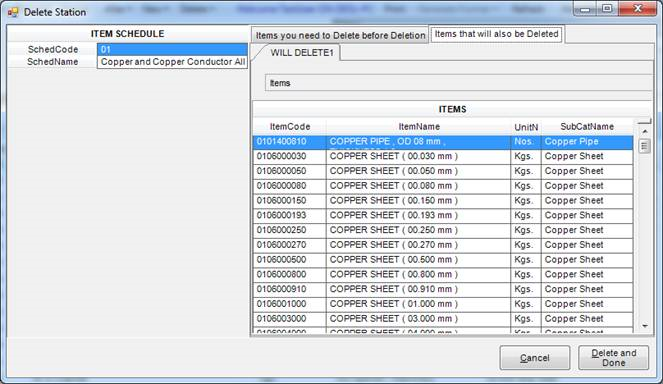The height and width of the screenshot is (384, 663).
Task: Click the SubCatName column header
Action: [587, 126]
